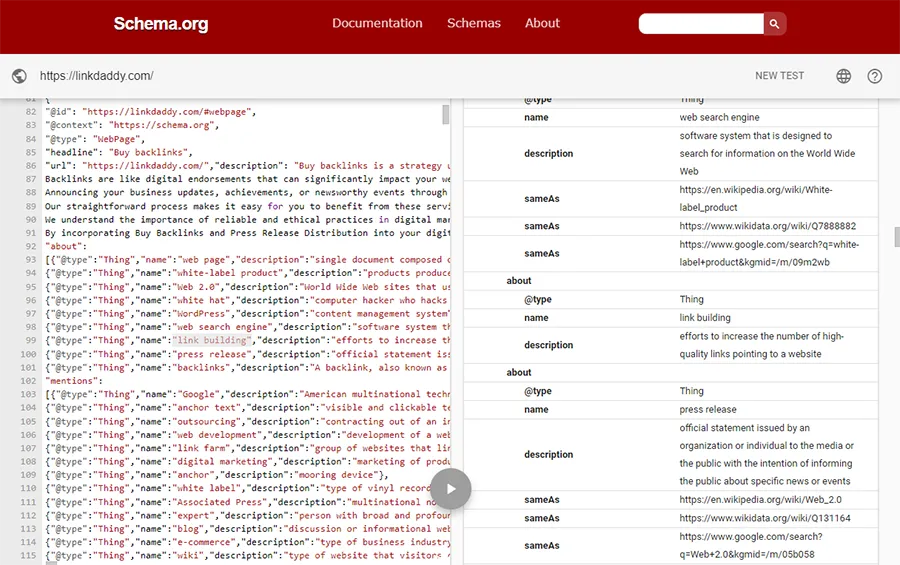Click the magnifier search icon button

point(774,24)
